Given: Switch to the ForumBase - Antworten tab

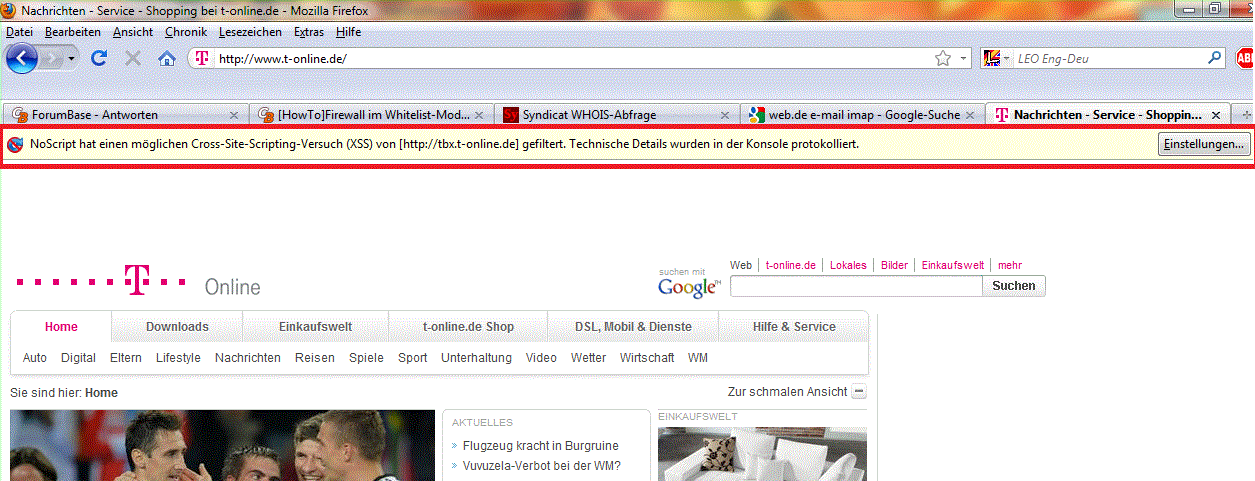Looking at the screenshot, I should click(124, 115).
